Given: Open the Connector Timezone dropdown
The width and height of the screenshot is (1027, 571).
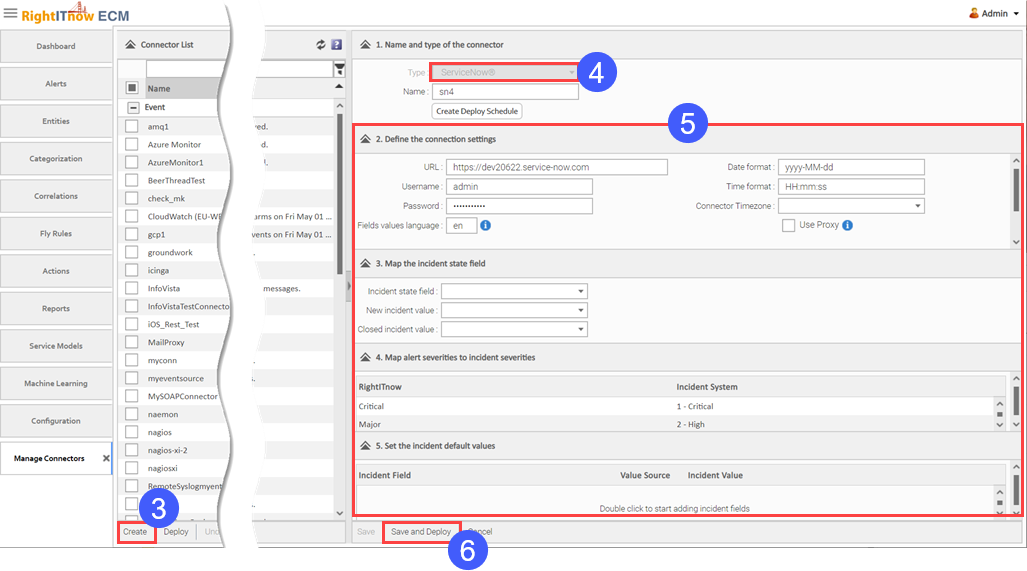Looking at the screenshot, I should click(x=918, y=206).
